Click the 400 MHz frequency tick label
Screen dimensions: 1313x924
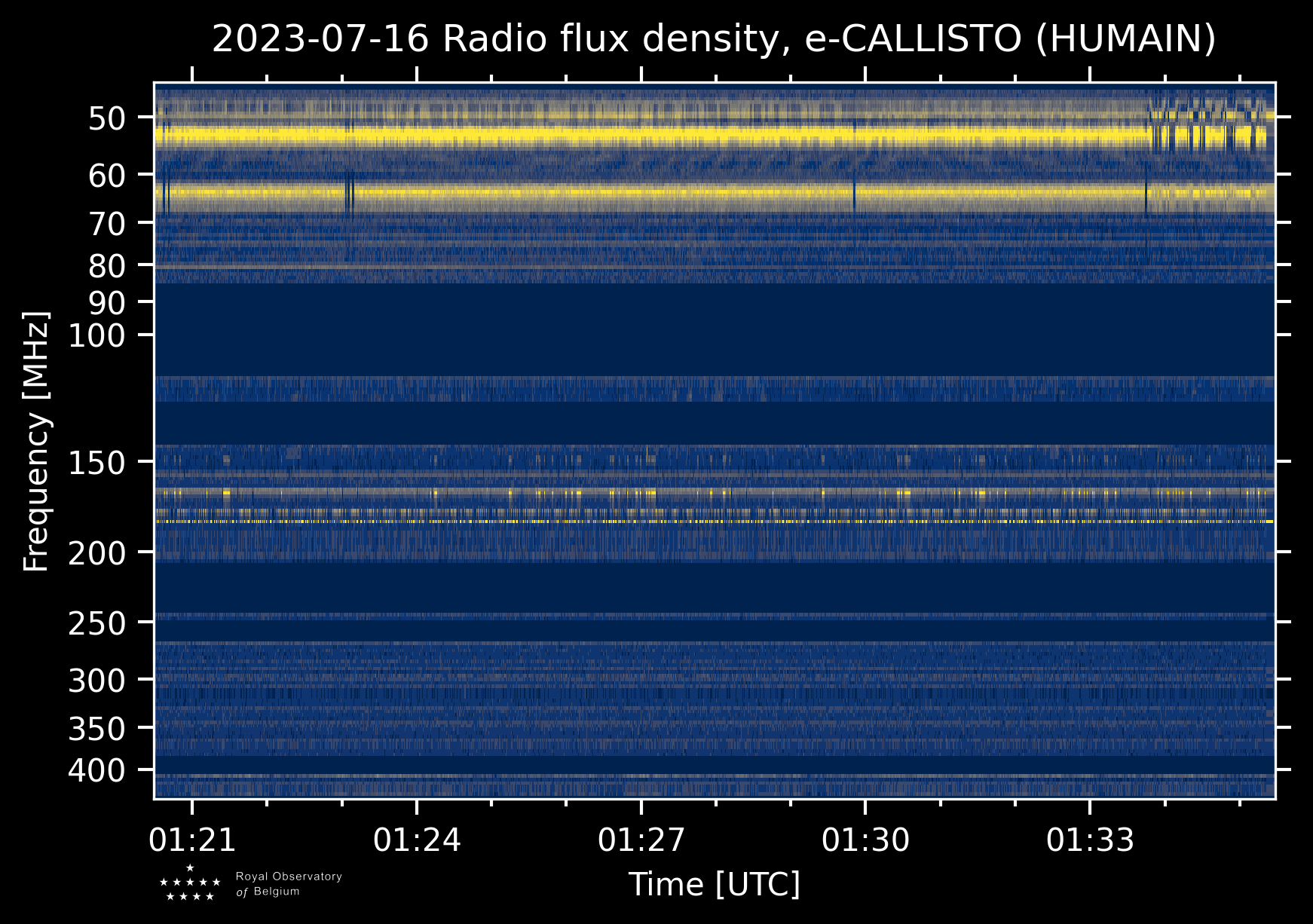[x=97, y=771]
